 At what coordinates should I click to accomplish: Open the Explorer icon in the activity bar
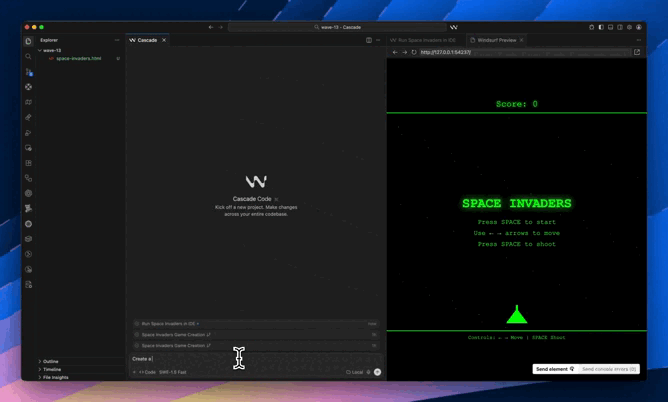(28, 41)
